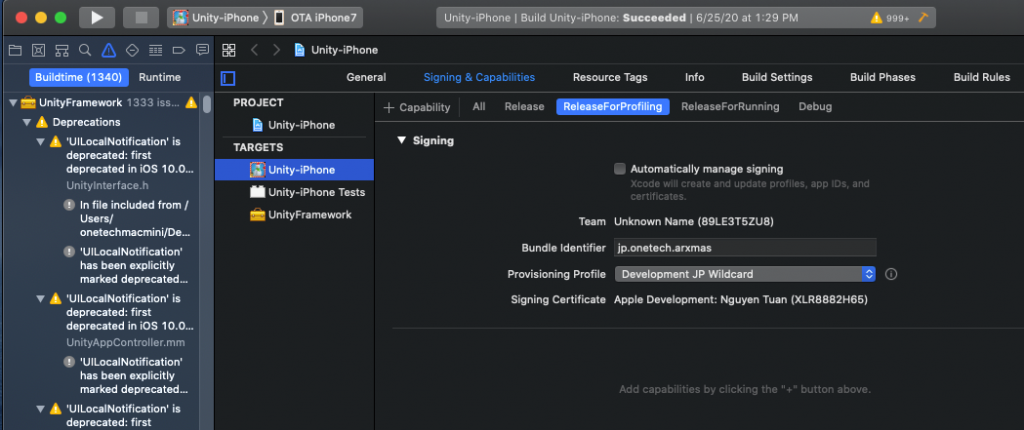This screenshot has width=1024, height=430.
Task: Go back in editor history
Action: point(255,50)
